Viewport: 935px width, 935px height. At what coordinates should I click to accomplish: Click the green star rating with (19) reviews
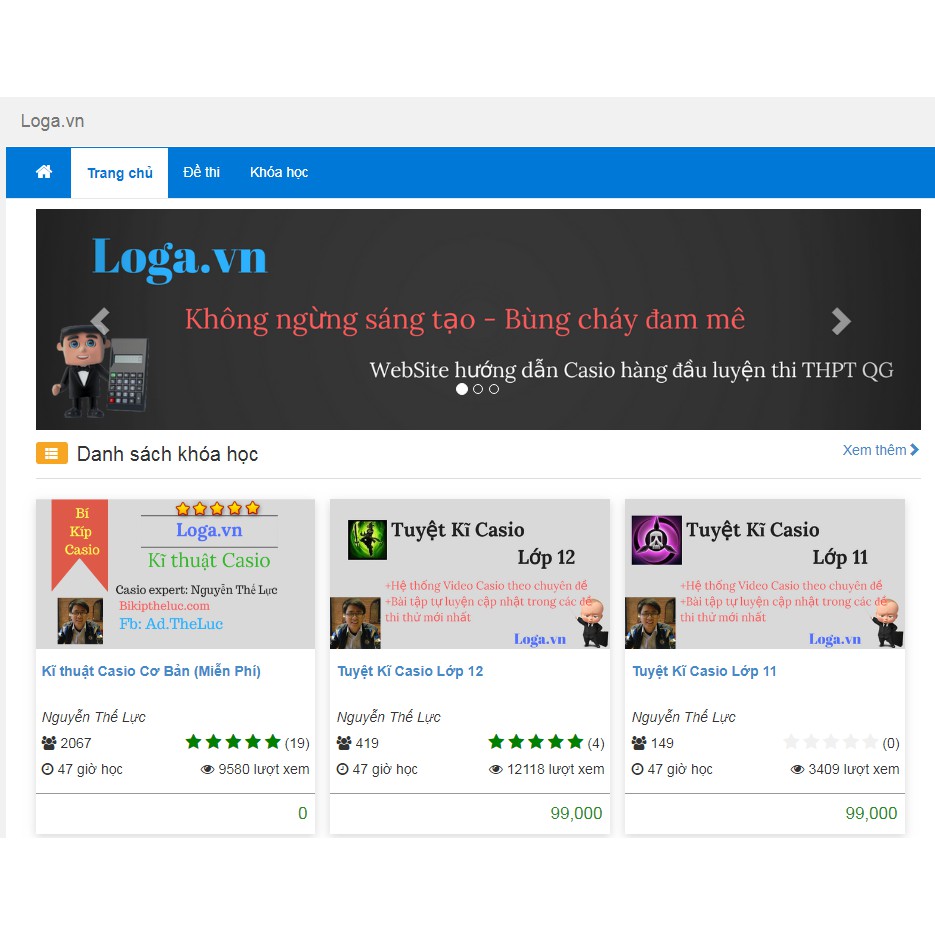[x=233, y=742]
